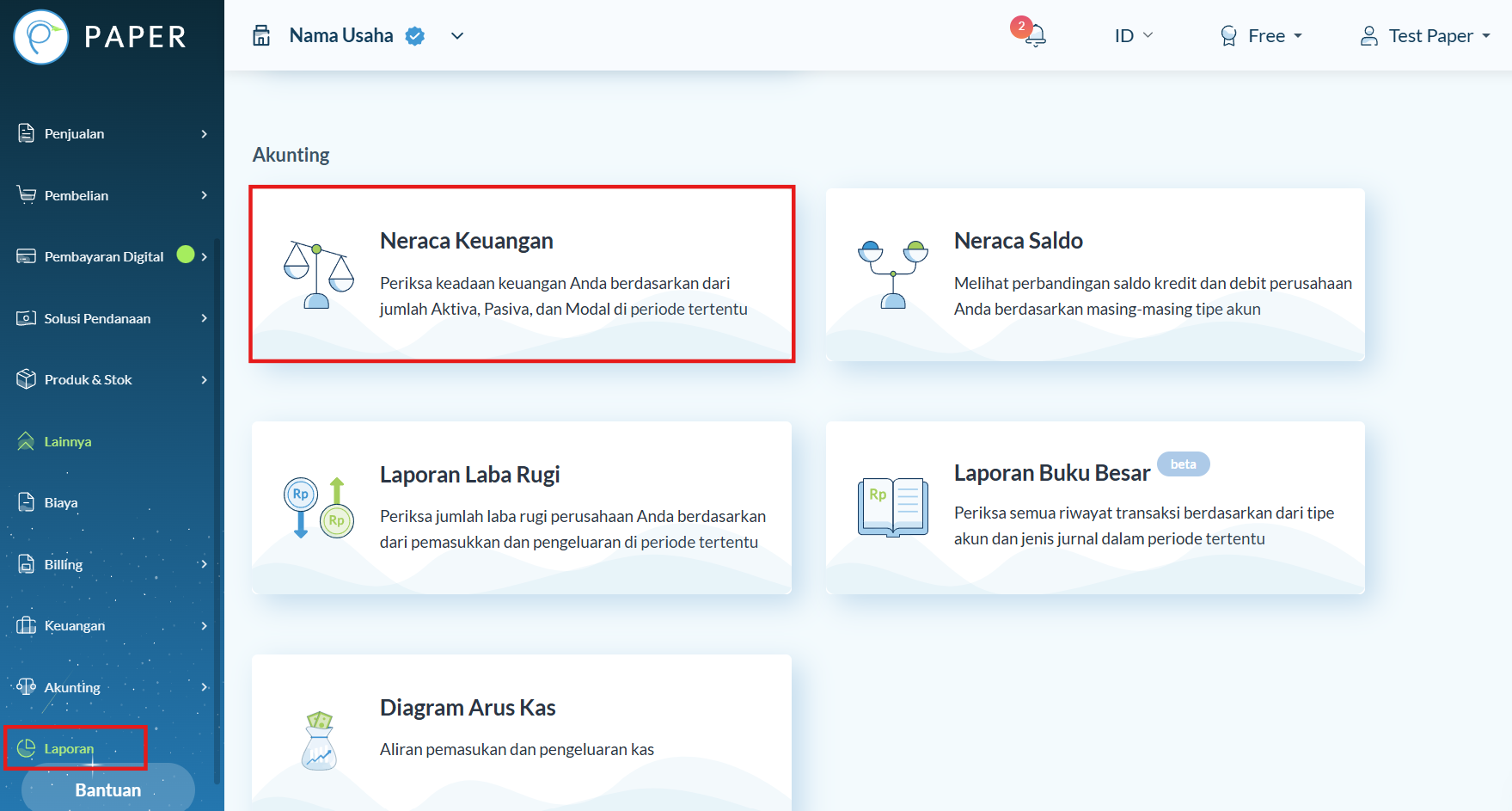Image resolution: width=1512 pixels, height=811 pixels.
Task: Click the beta badge on Laporan Buku Besar
Action: click(x=1184, y=464)
